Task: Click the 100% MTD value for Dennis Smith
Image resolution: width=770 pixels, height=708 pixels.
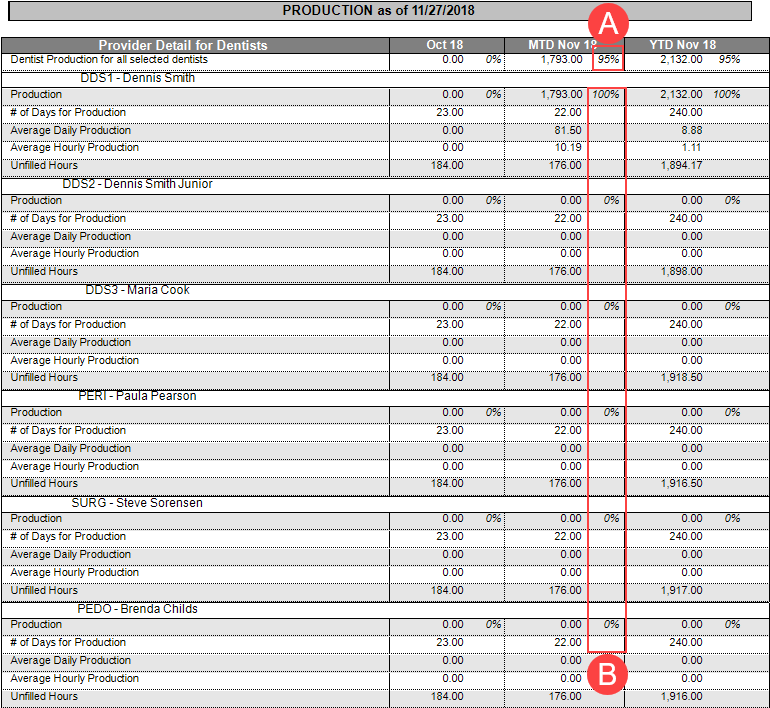Action: [605, 95]
